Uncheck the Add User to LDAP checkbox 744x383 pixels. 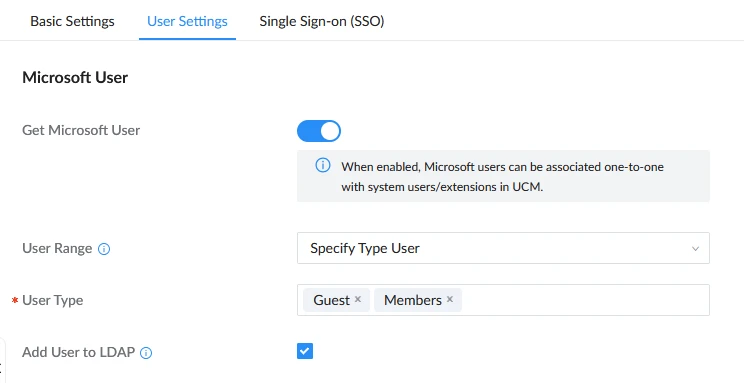pyautogui.click(x=305, y=351)
